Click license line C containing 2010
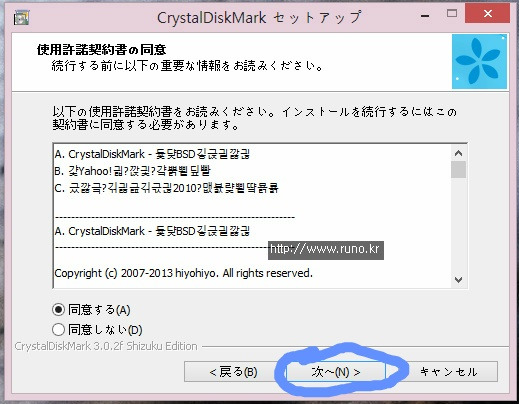The image size is (519, 404). click(166, 188)
